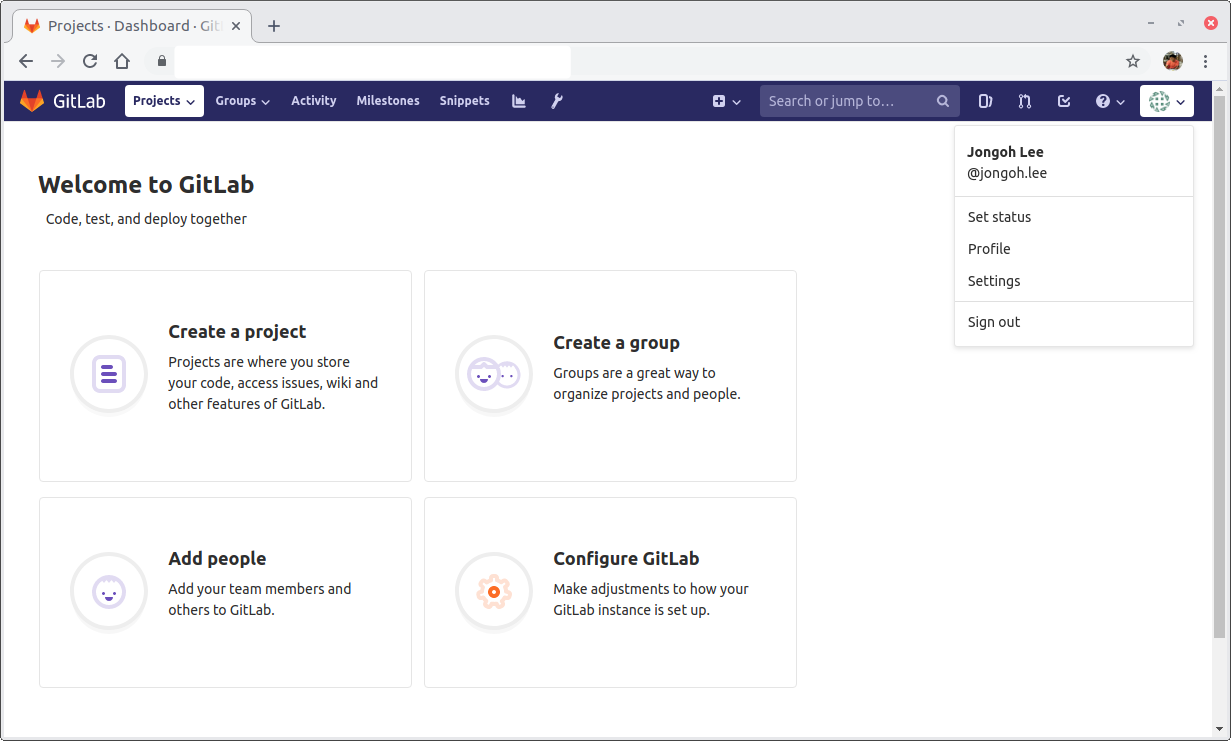Open the instance statistics chart icon

pyautogui.click(x=519, y=101)
